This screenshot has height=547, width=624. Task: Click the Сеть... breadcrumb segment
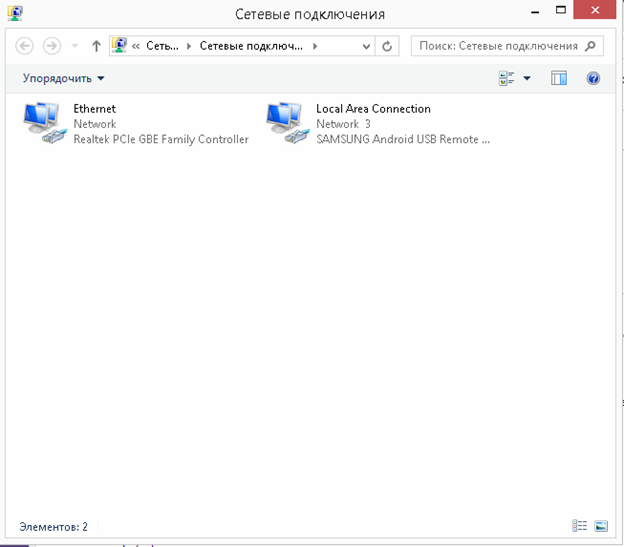162,46
